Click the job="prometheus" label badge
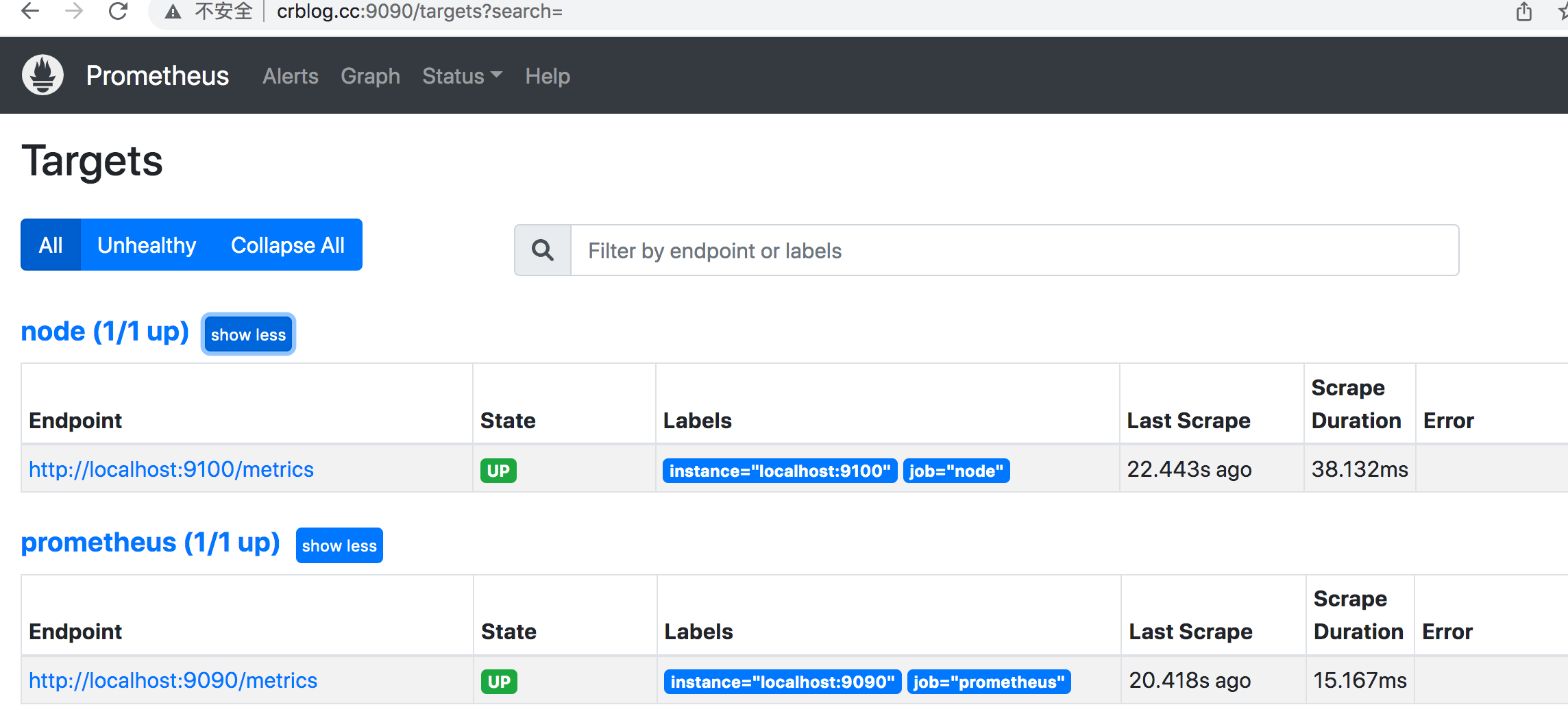1568x718 pixels. [x=989, y=682]
